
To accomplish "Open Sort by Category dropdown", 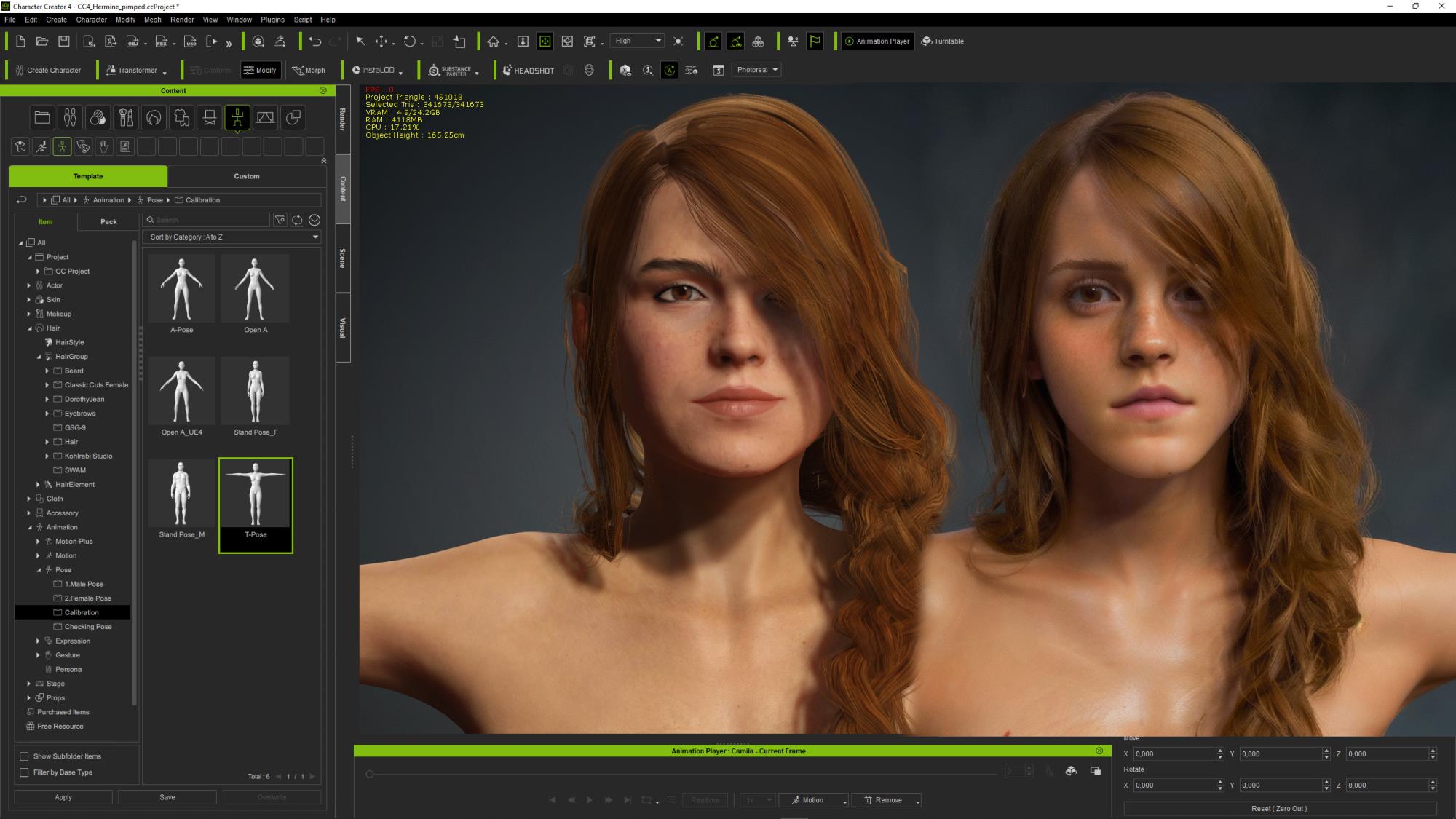I will [x=233, y=237].
